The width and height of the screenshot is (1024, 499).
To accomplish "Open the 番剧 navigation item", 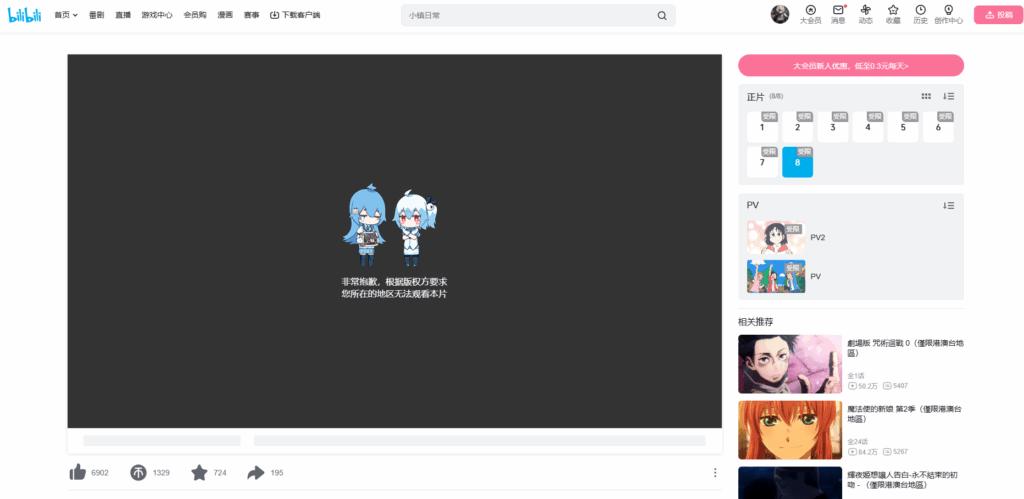I will click(96, 15).
